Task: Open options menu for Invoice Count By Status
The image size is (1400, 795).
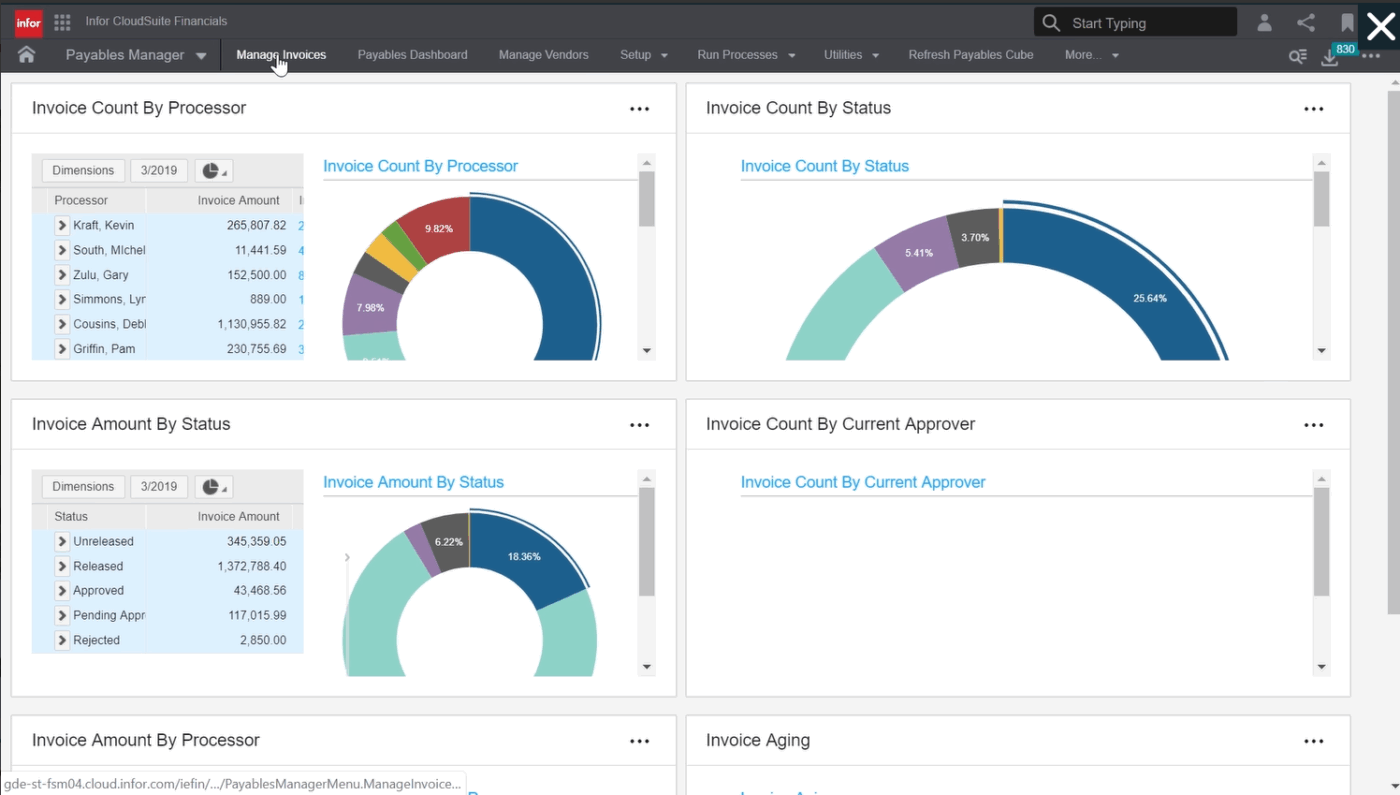Action: (1313, 109)
